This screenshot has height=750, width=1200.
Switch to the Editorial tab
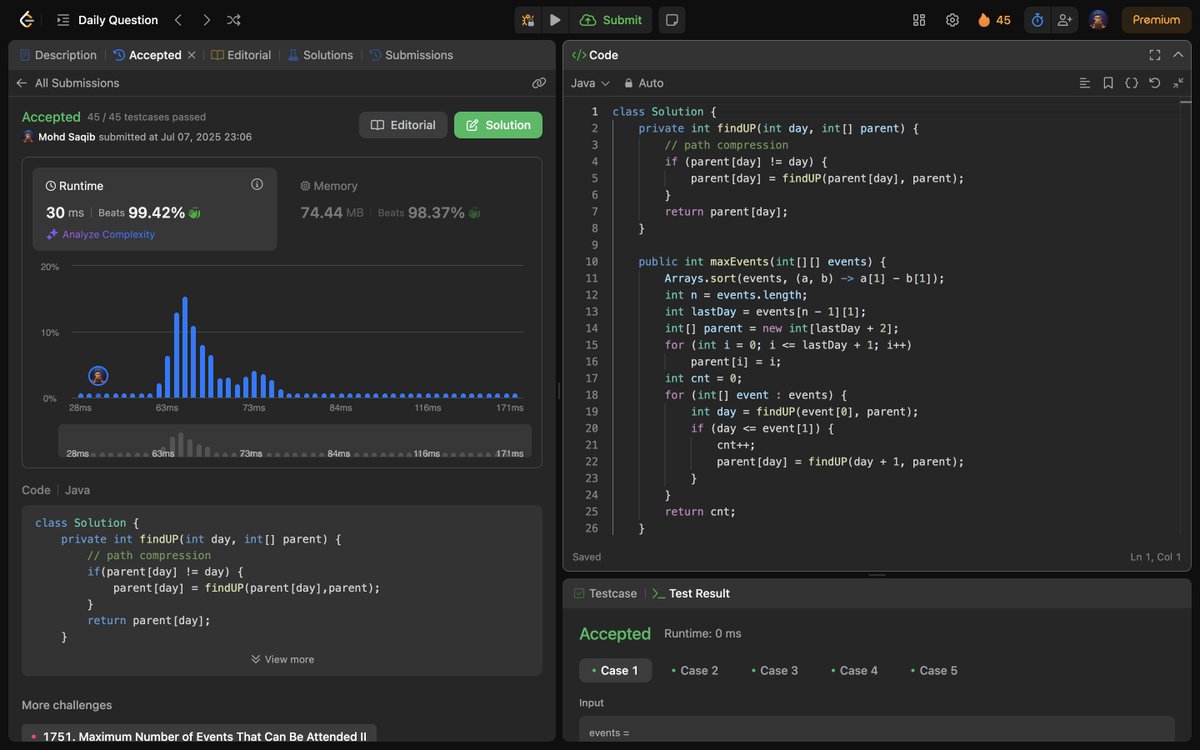coord(241,55)
